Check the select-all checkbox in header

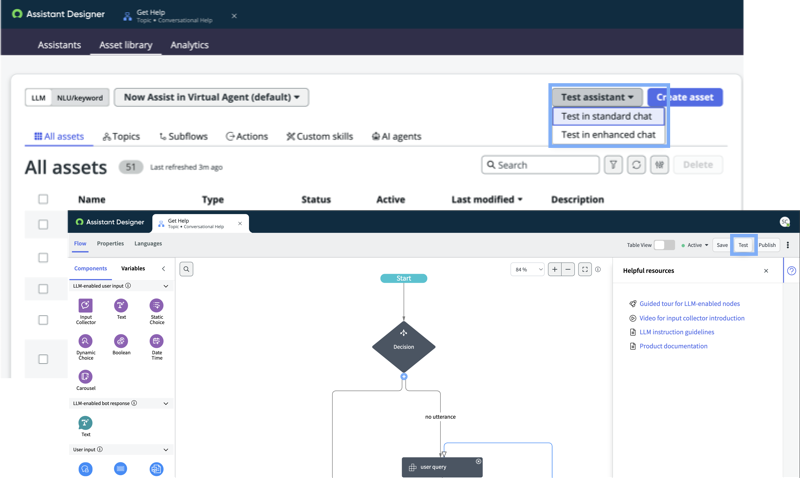(x=43, y=199)
